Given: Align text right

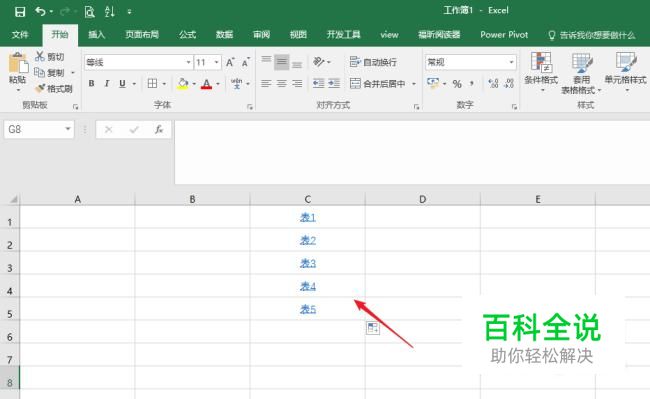Looking at the screenshot, I should tap(297, 84).
